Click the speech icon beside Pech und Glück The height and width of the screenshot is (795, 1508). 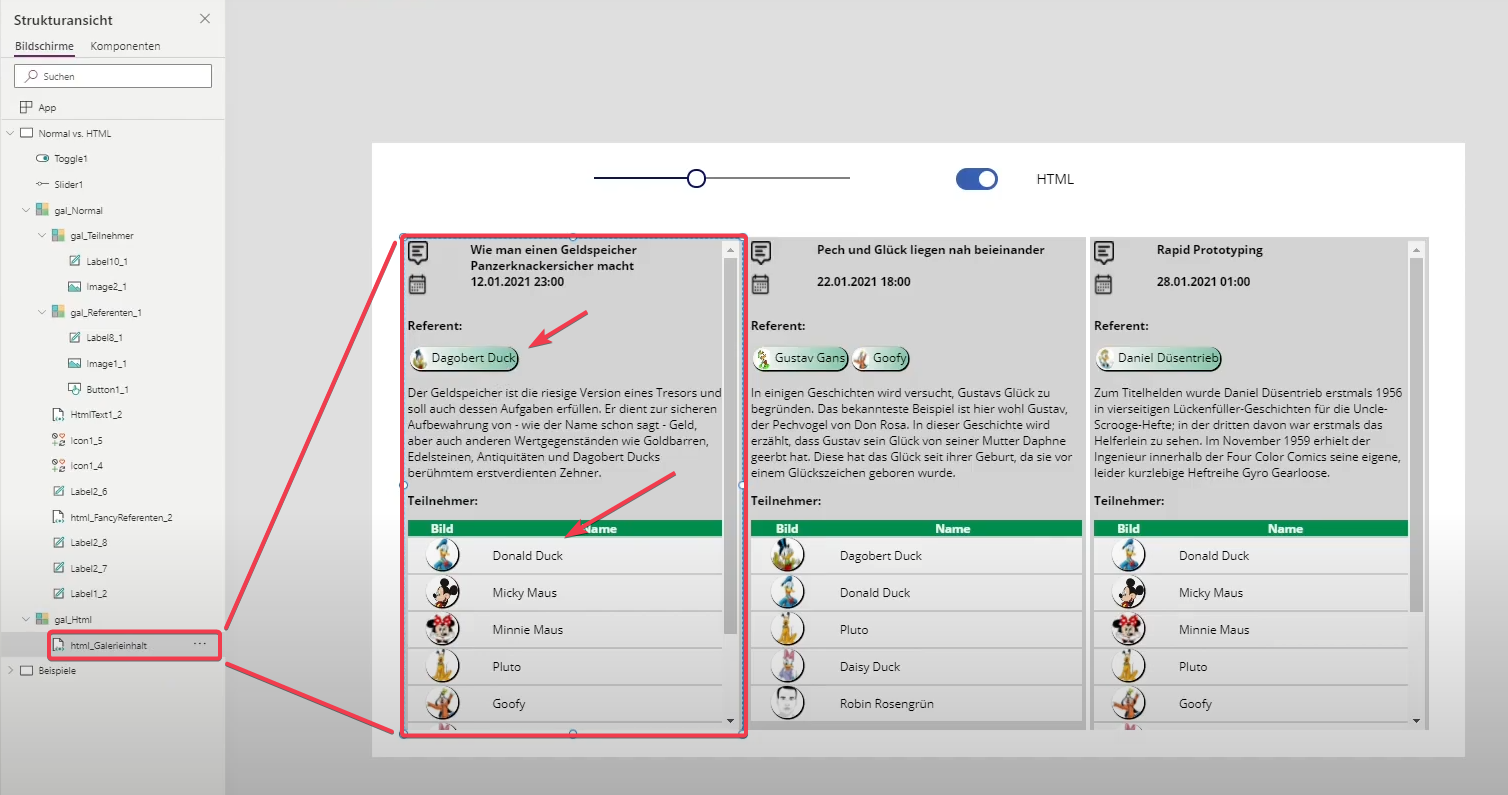tap(761, 252)
